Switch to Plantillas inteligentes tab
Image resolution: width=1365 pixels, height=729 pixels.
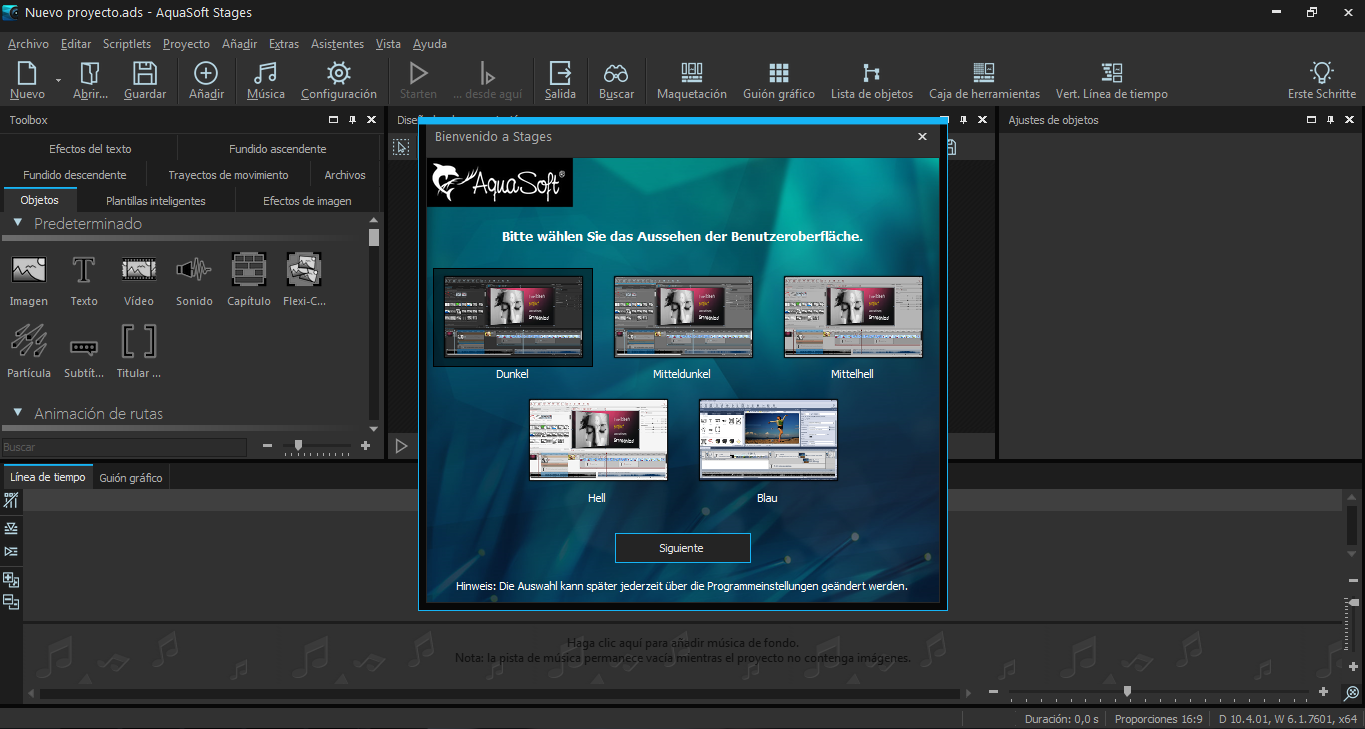click(x=156, y=201)
